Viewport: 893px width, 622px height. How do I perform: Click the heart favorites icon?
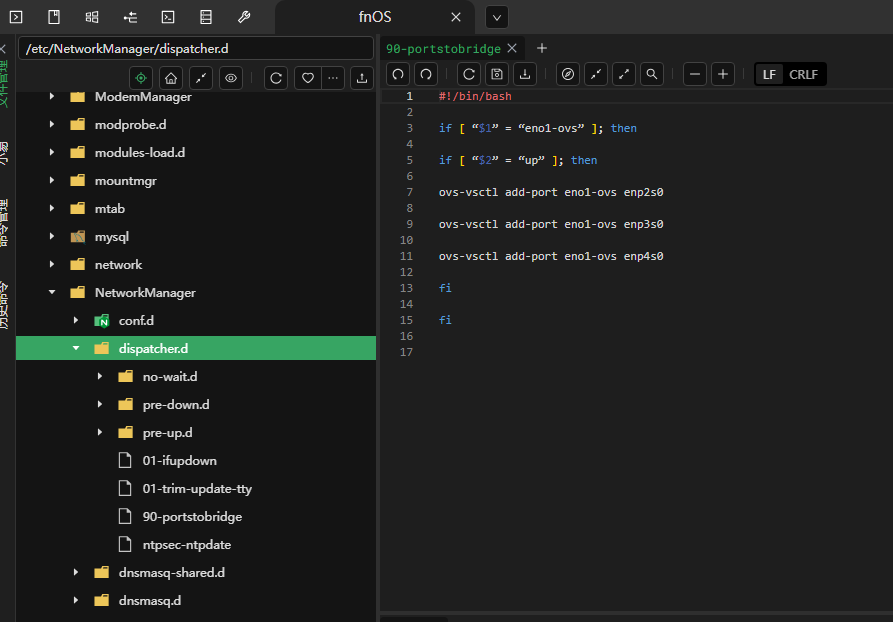point(308,78)
